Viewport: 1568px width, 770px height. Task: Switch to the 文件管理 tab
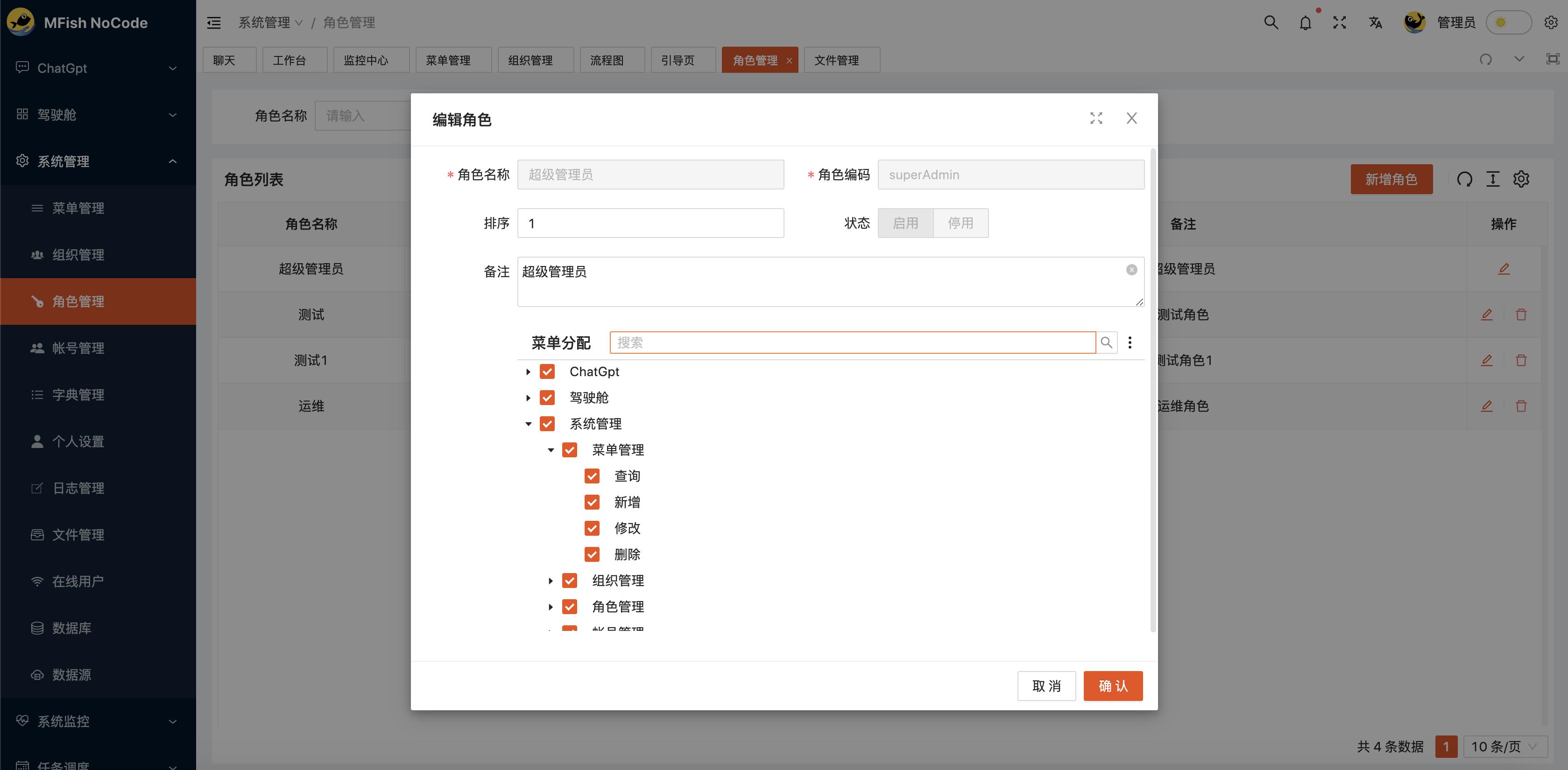pos(836,60)
